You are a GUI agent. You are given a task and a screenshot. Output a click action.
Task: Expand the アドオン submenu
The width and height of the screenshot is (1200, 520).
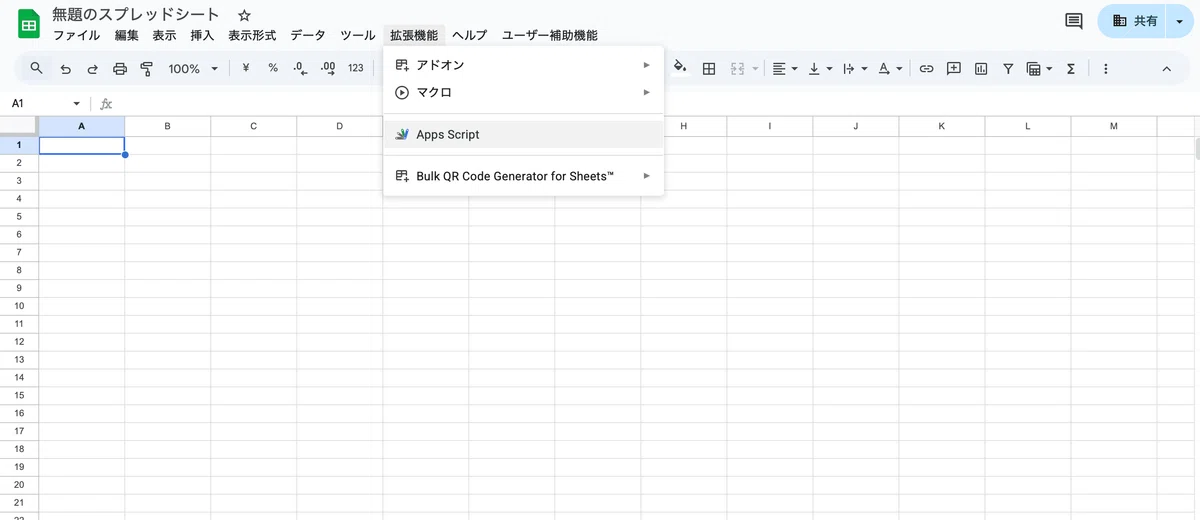coord(523,65)
